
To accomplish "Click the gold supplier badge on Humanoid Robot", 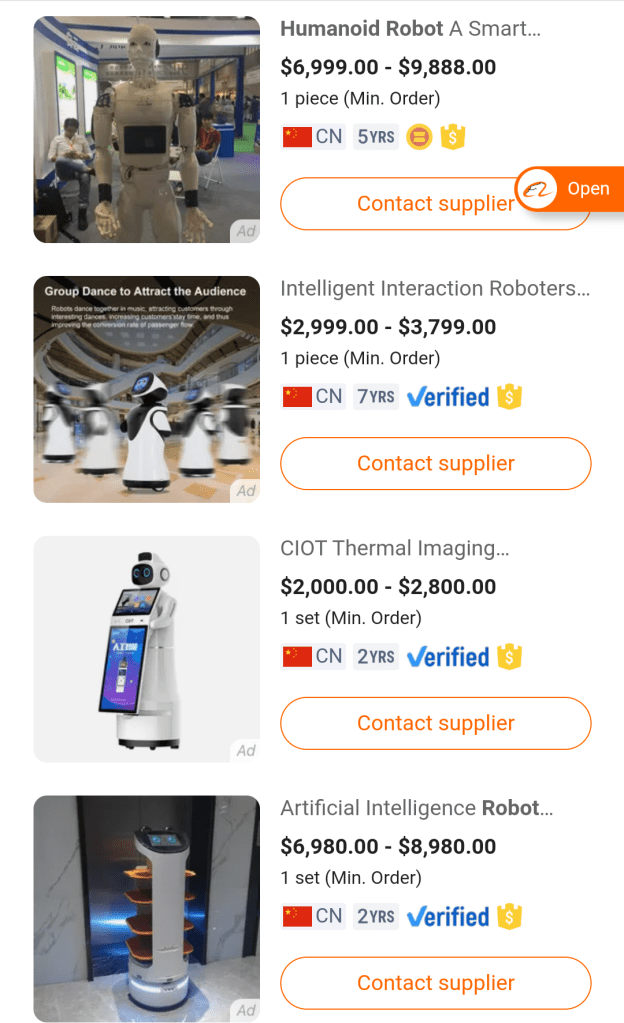I will pyautogui.click(x=419, y=137).
